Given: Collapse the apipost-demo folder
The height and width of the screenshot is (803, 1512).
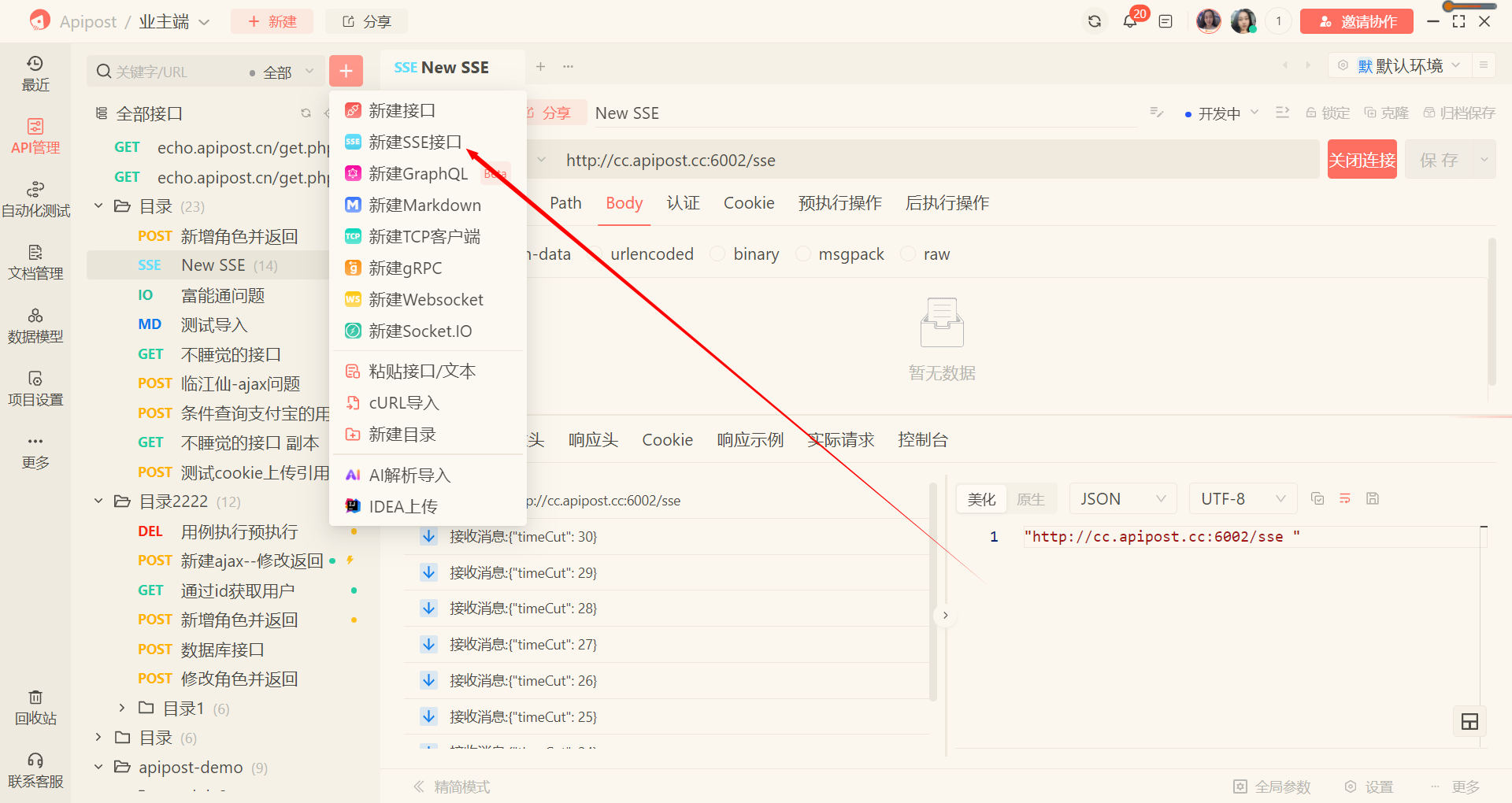Looking at the screenshot, I should click(x=98, y=767).
